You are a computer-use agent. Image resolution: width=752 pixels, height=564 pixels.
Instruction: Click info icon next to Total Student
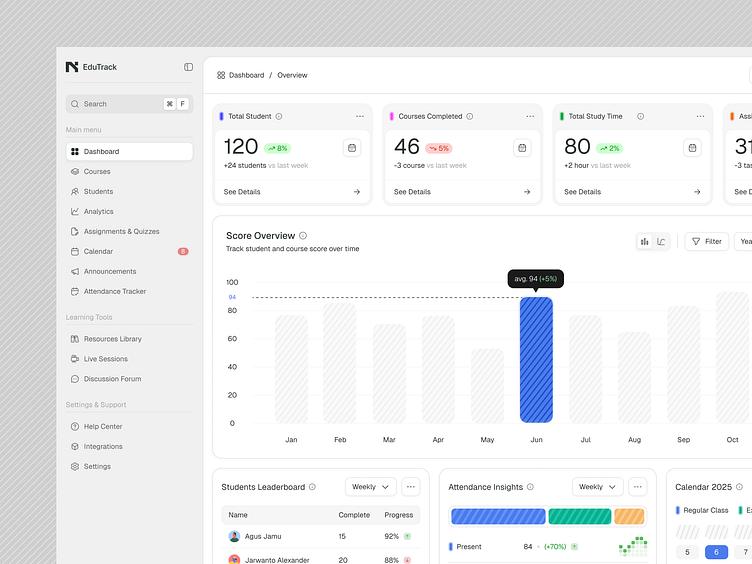click(279, 117)
